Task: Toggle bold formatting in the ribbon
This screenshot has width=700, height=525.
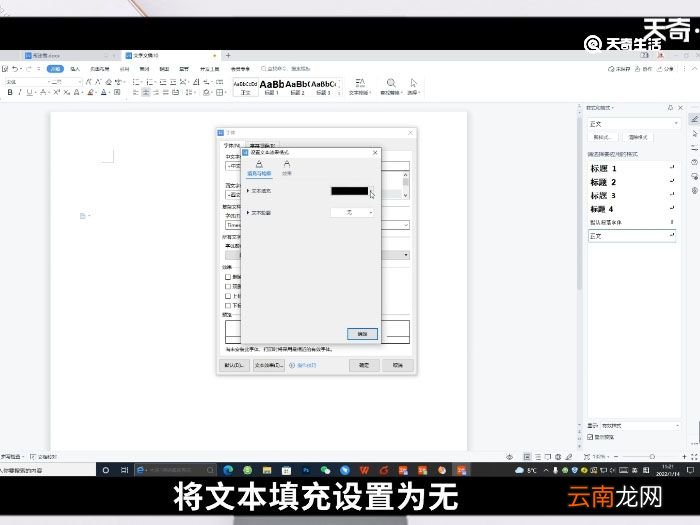Action: tap(10, 92)
